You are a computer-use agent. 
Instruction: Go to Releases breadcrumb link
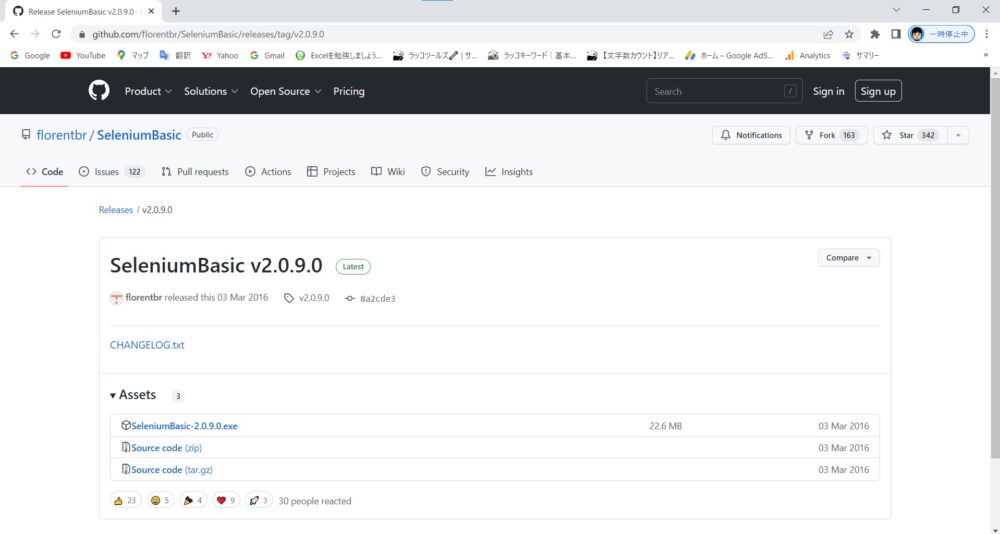click(x=115, y=210)
